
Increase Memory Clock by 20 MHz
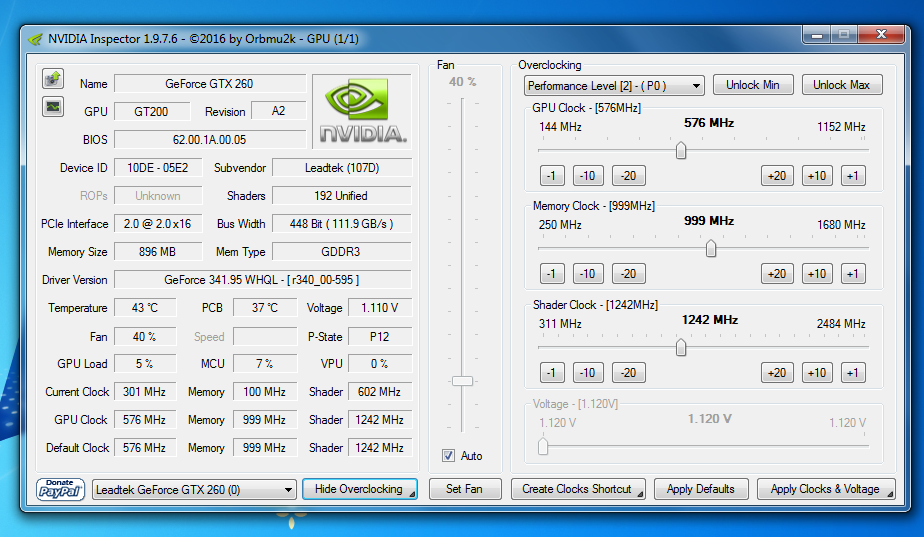coord(777,274)
